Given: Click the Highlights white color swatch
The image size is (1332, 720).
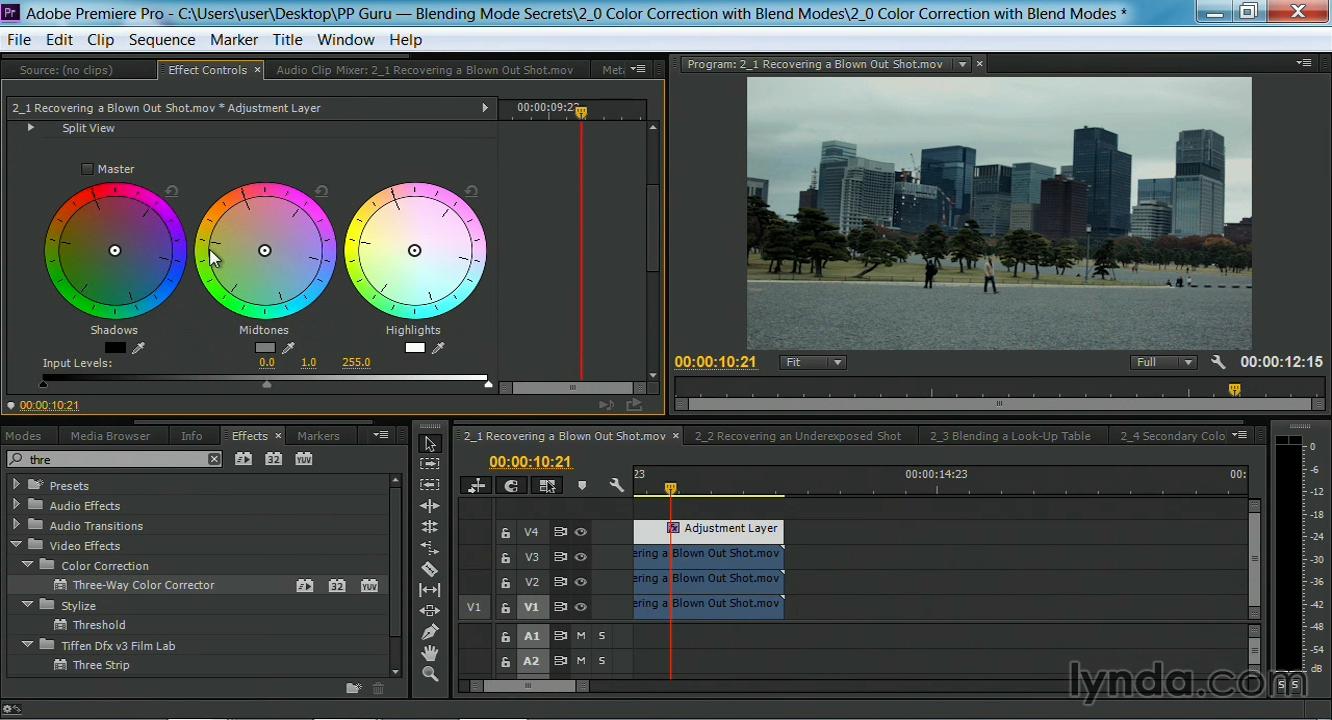Looking at the screenshot, I should pyautogui.click(x=414, y=348).
